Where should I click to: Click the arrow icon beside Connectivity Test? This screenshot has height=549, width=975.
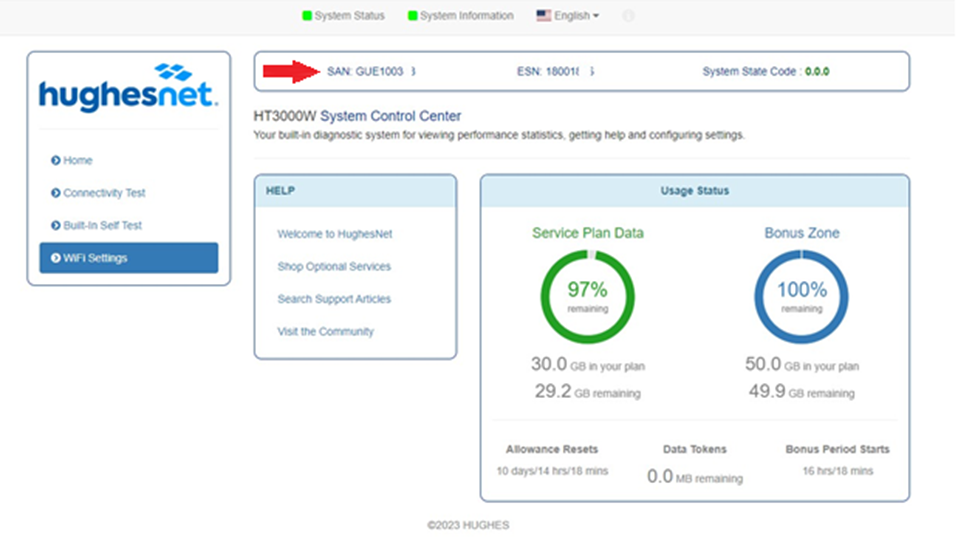[x=55, y=193]
